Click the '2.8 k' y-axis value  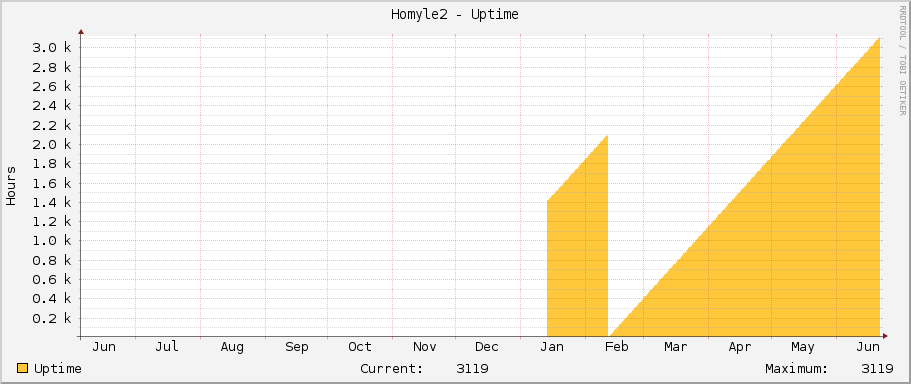51,67
